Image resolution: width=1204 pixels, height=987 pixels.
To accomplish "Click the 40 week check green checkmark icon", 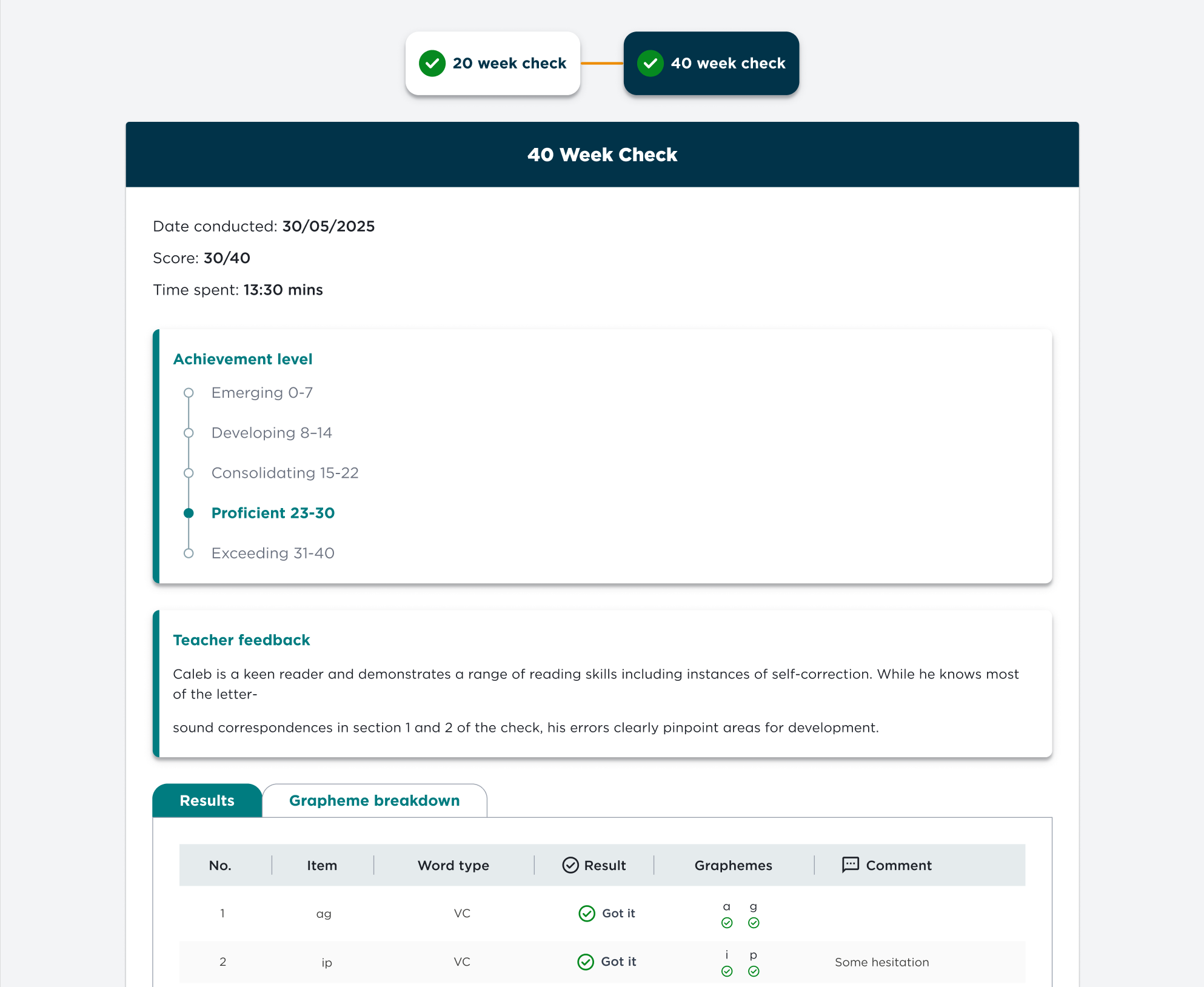I will click(650, 63).
